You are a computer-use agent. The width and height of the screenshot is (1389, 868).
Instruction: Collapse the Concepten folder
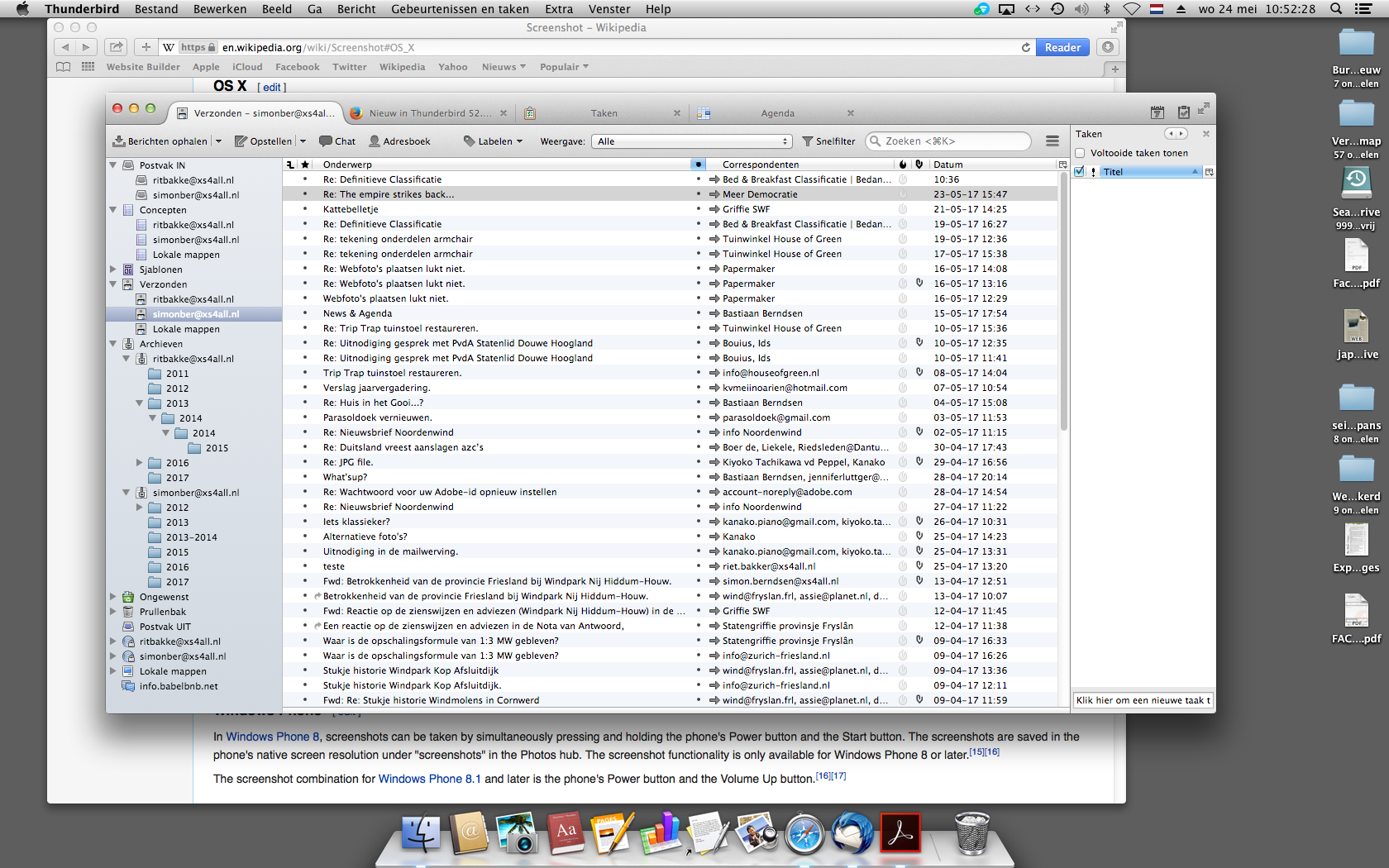pyautogui.click(x=113, y=210)
